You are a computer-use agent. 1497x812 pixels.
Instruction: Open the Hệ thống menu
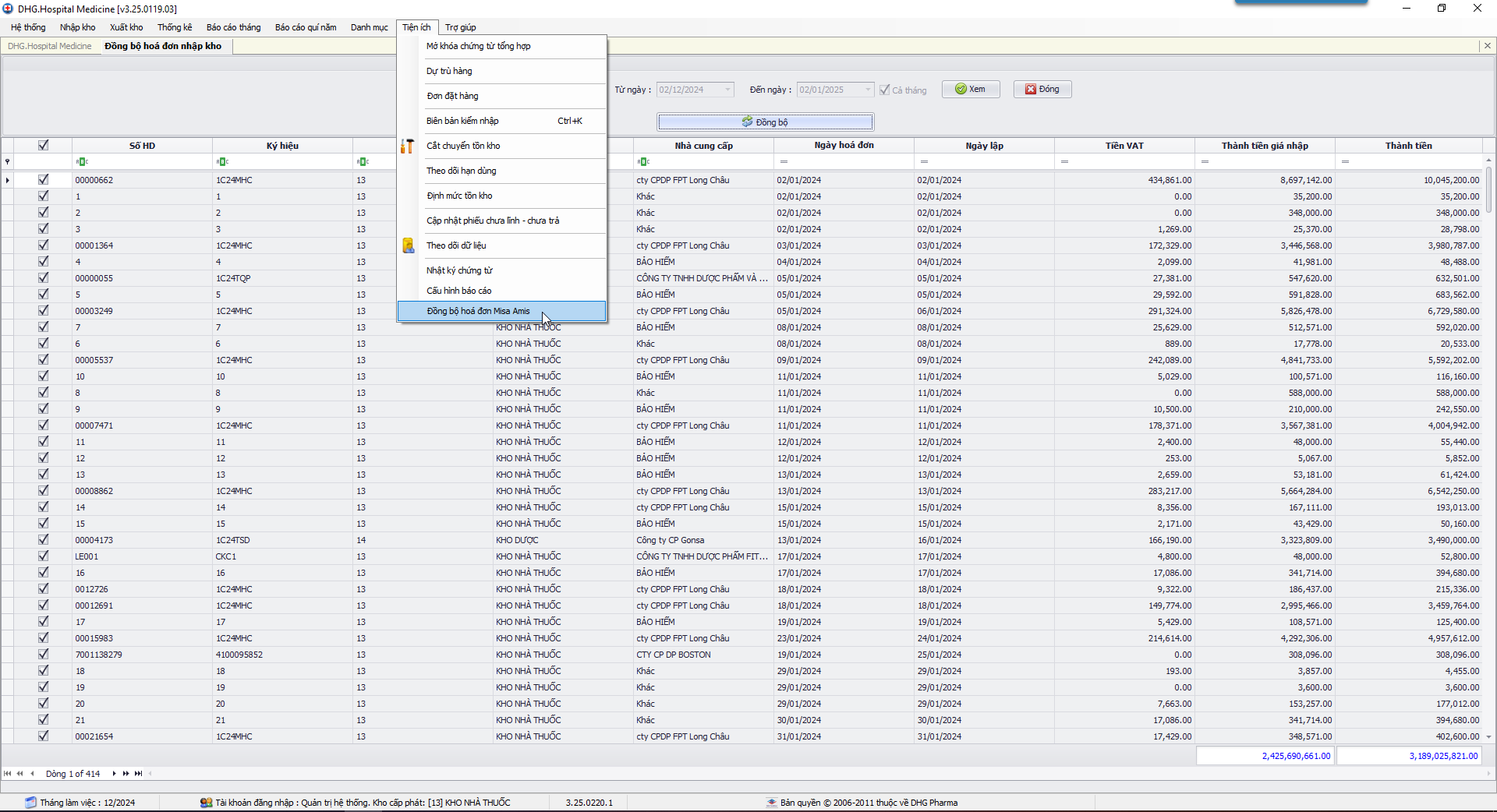click(28, 27)
